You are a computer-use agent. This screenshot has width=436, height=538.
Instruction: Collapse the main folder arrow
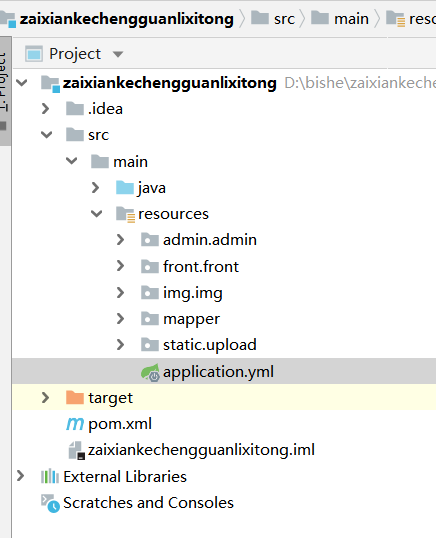[x=72, y=161]
